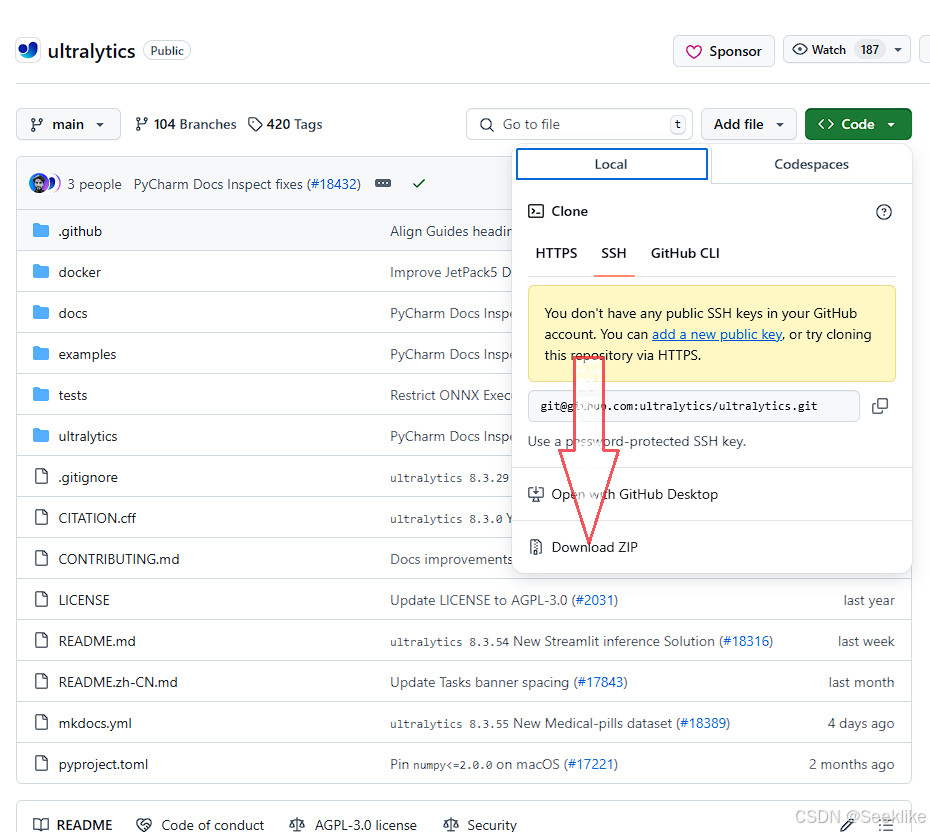Open the main branch selector dropdown

pos(68,124)
